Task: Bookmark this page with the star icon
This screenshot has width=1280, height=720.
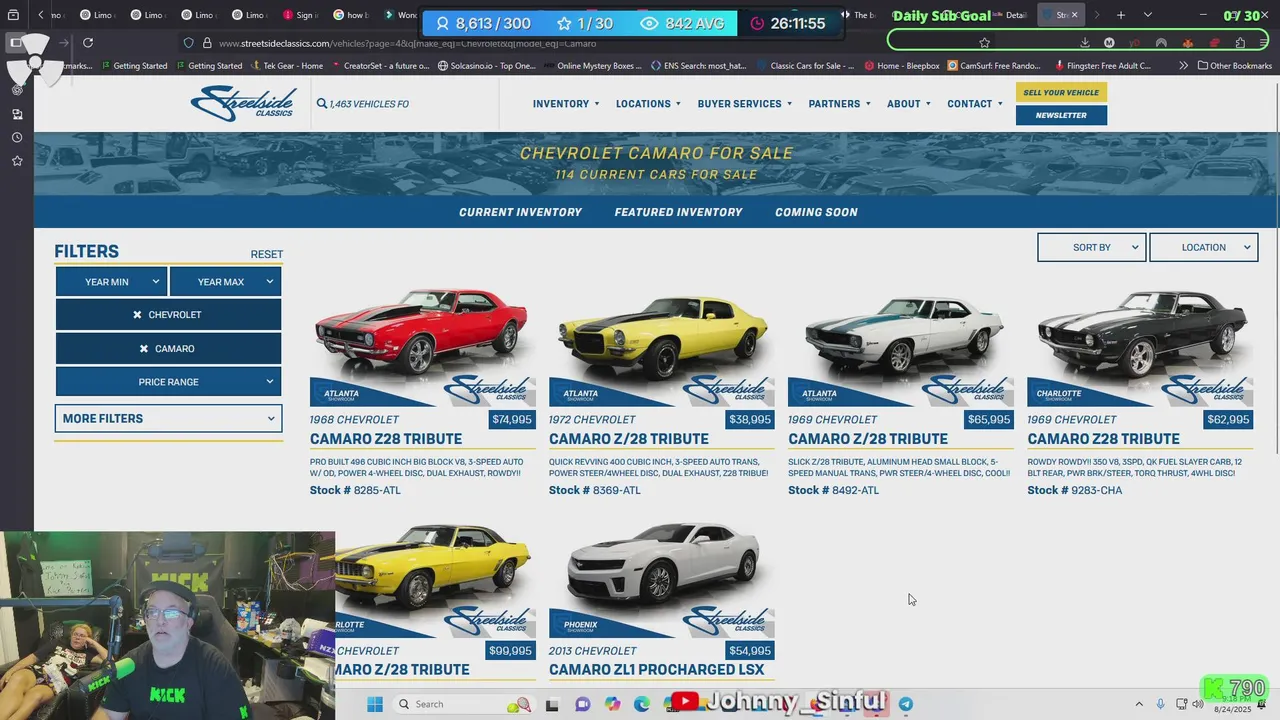Action: pos(985,43)
